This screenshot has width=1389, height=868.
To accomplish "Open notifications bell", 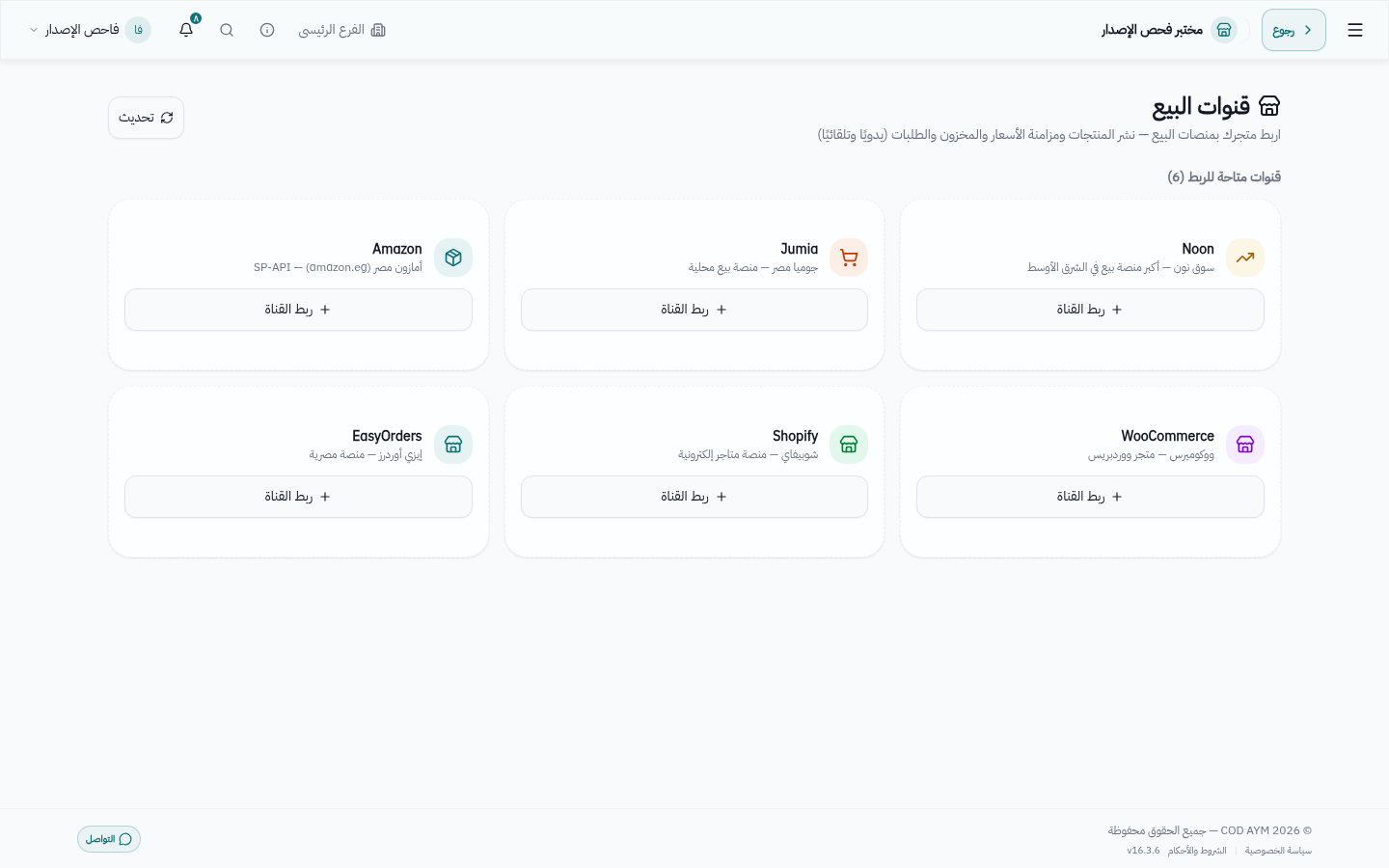I will tap(186, 30).
